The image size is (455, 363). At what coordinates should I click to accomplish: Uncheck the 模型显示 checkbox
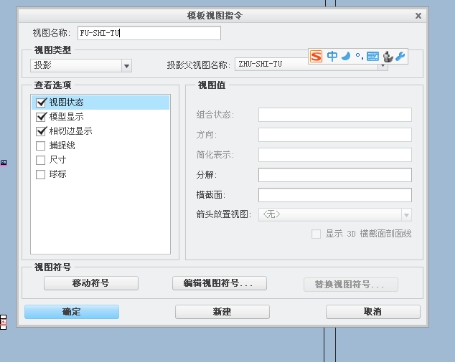pos(41,117)
